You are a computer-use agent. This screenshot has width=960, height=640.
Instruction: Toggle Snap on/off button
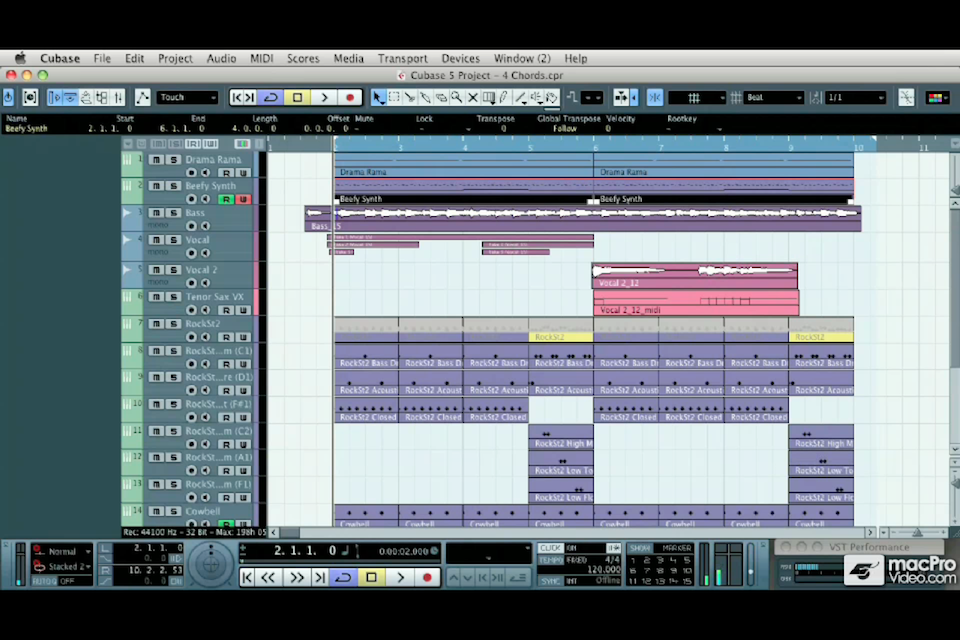654,97
